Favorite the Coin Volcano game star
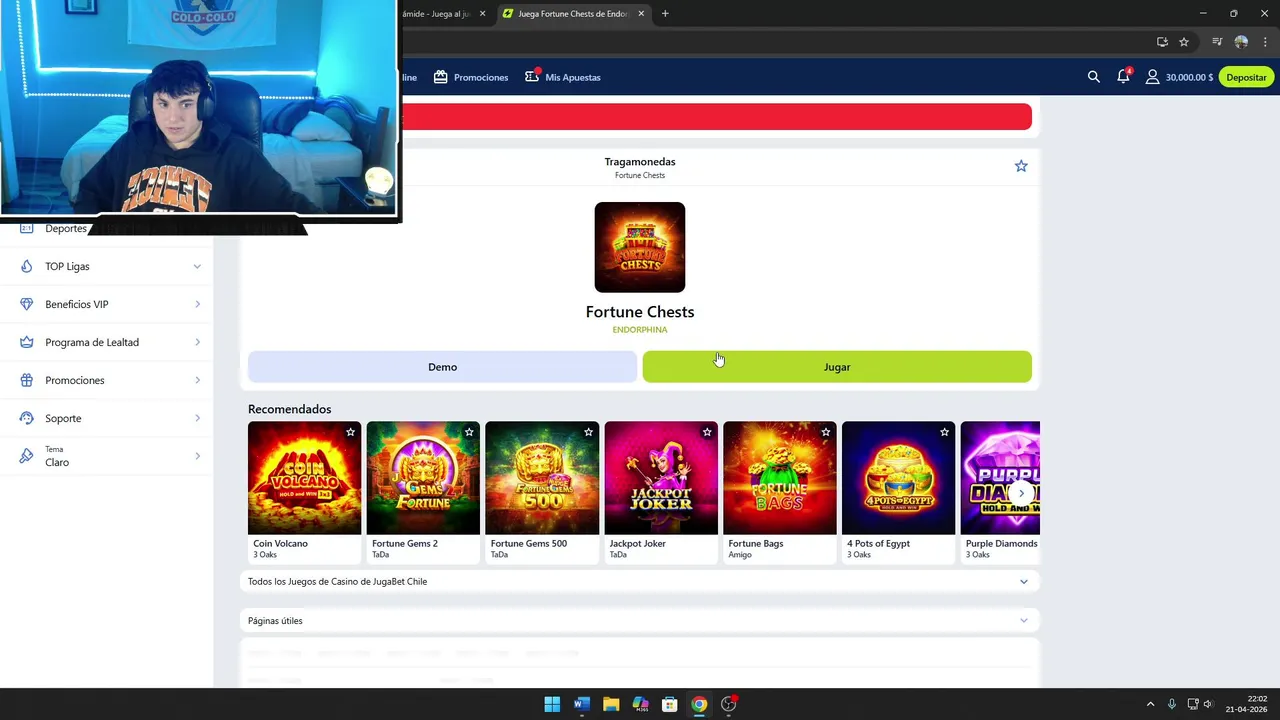 [x=350, y=432]
